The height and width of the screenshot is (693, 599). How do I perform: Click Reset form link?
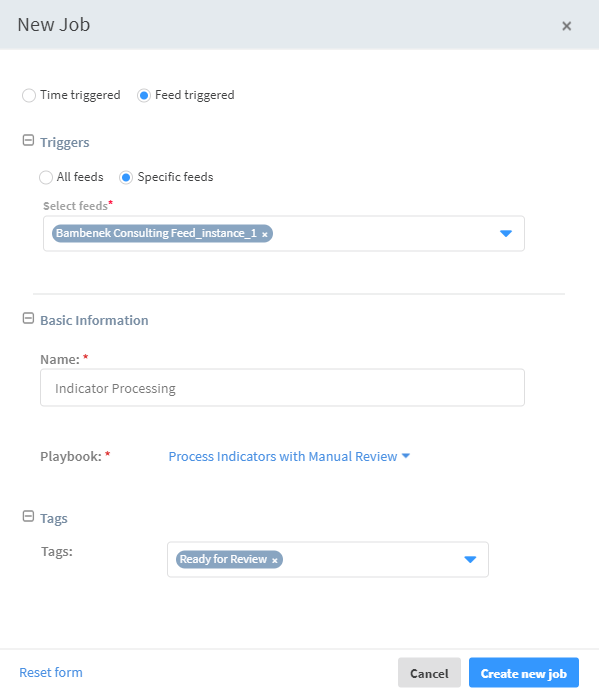point(51,673)
